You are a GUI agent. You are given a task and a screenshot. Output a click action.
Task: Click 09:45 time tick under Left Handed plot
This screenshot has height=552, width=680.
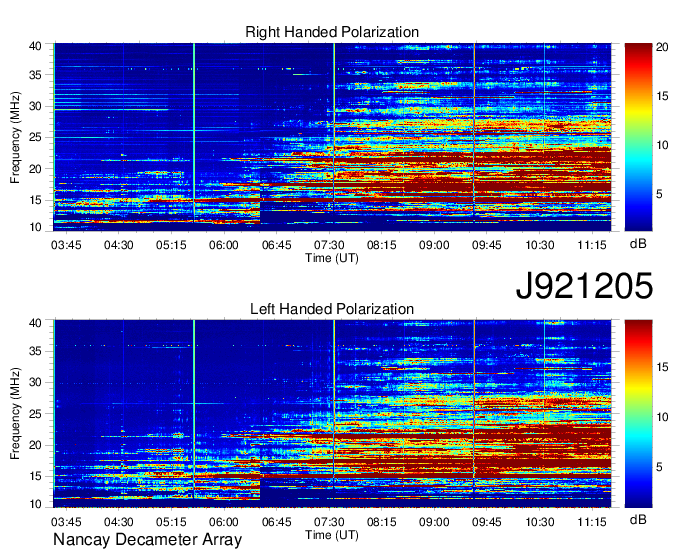(487, 522)
